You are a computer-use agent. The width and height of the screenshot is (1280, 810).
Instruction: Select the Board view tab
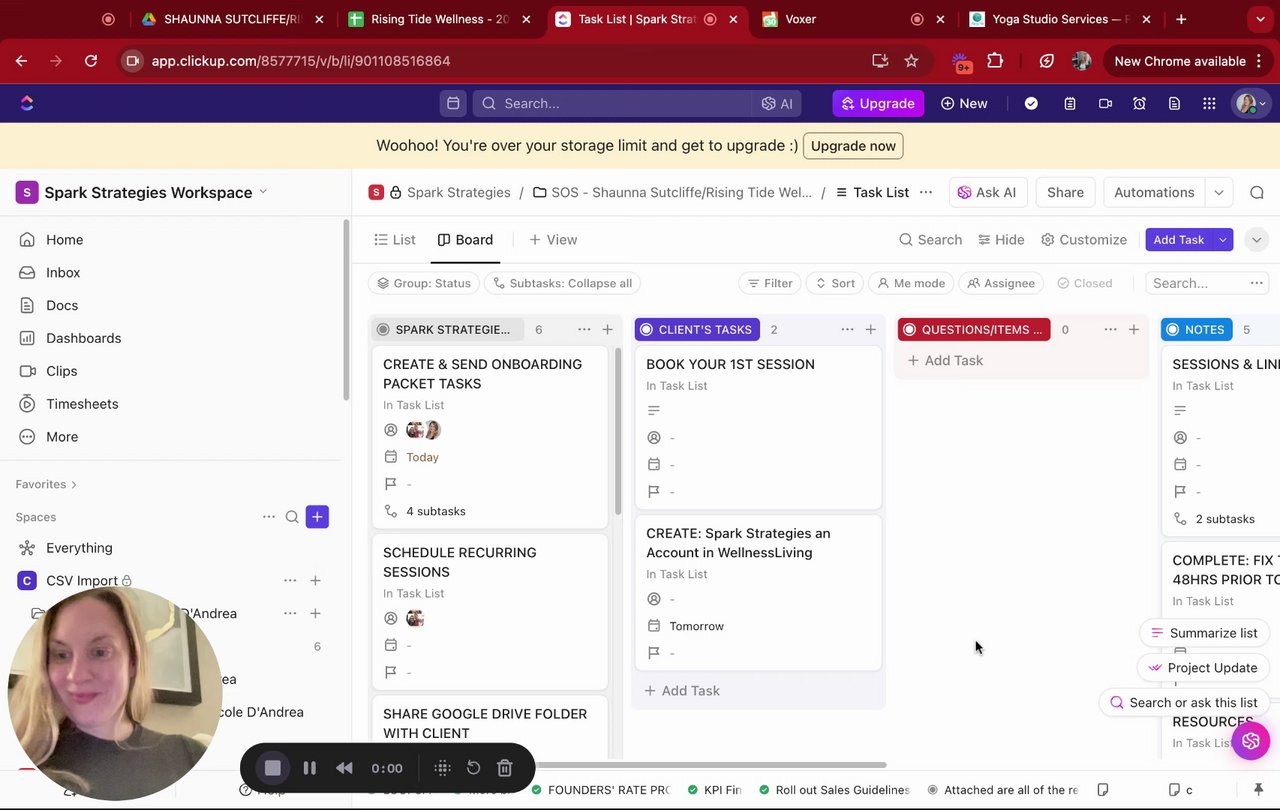465,240
